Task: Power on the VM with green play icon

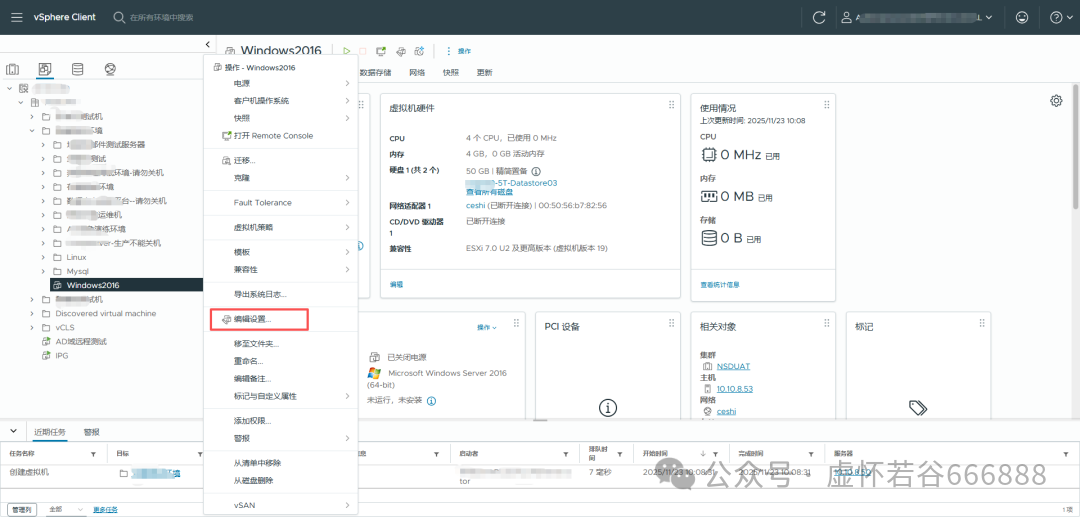Action: pos(346,51)
